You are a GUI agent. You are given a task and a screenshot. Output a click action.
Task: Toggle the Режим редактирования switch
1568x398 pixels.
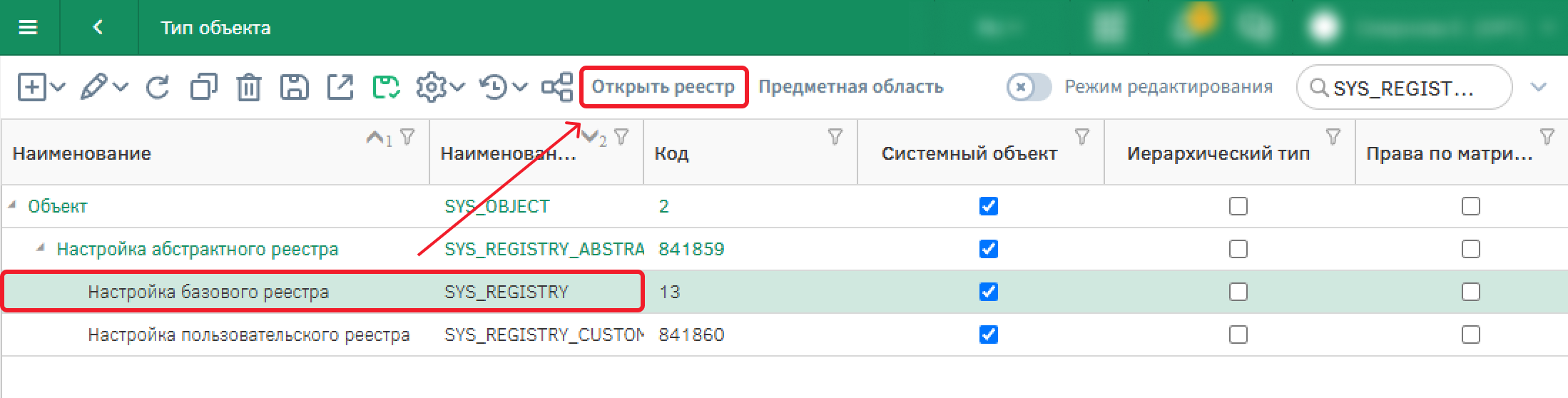(x=1028, y=88)
